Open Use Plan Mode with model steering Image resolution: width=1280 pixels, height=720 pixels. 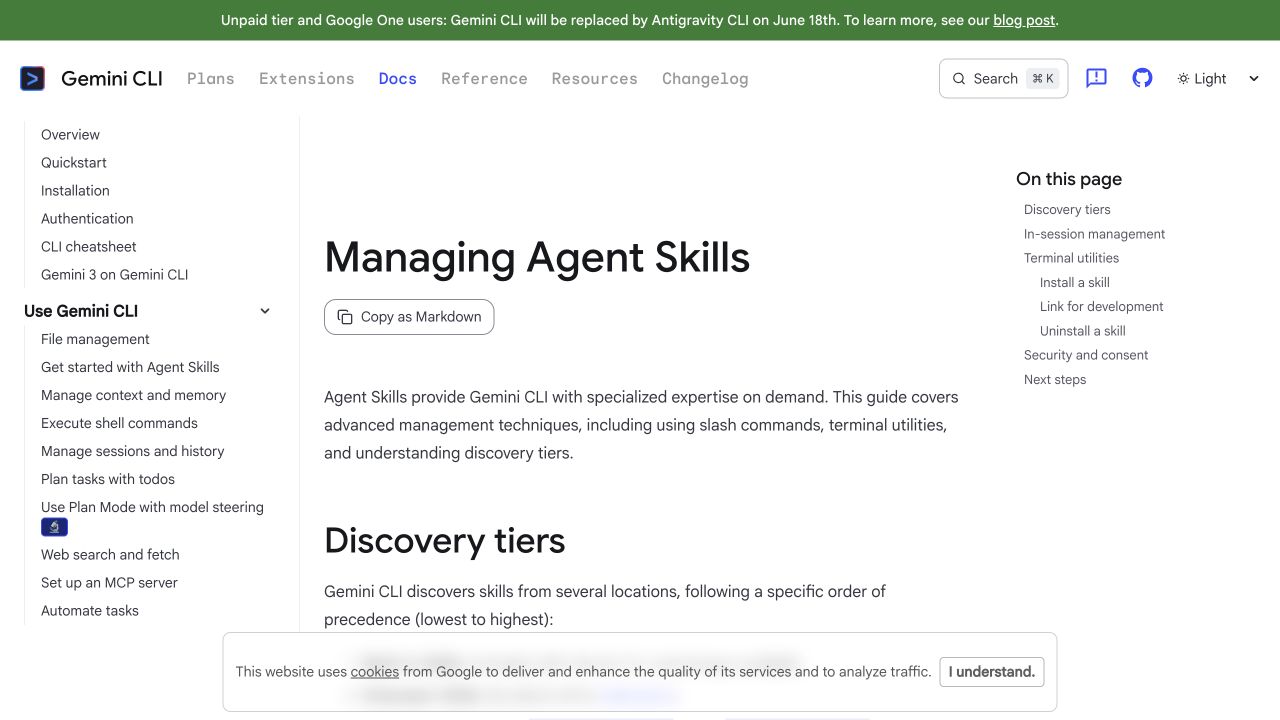[x=152, y=508]
